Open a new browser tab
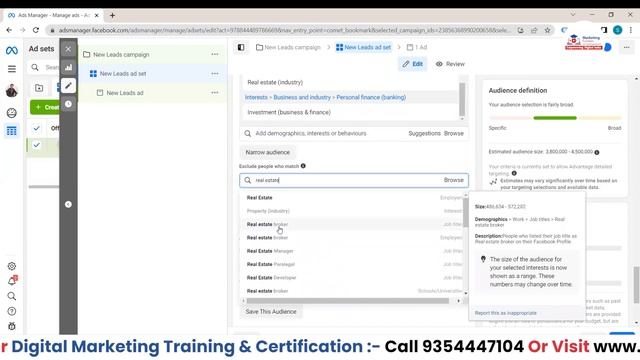Screen dimensions: 640x360 coord(112,16)
